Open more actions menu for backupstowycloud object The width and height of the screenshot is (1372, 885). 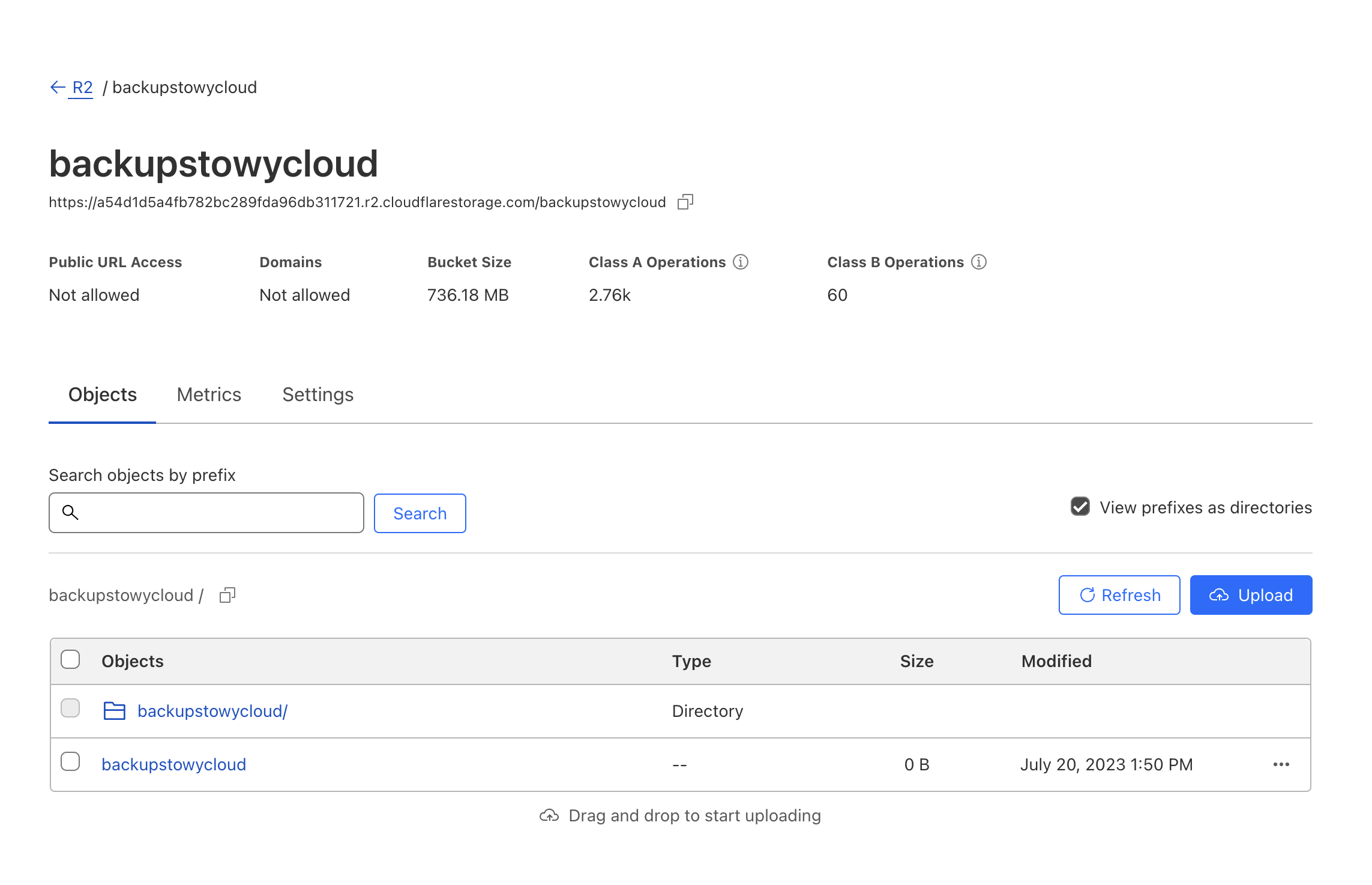[1281, 764]
